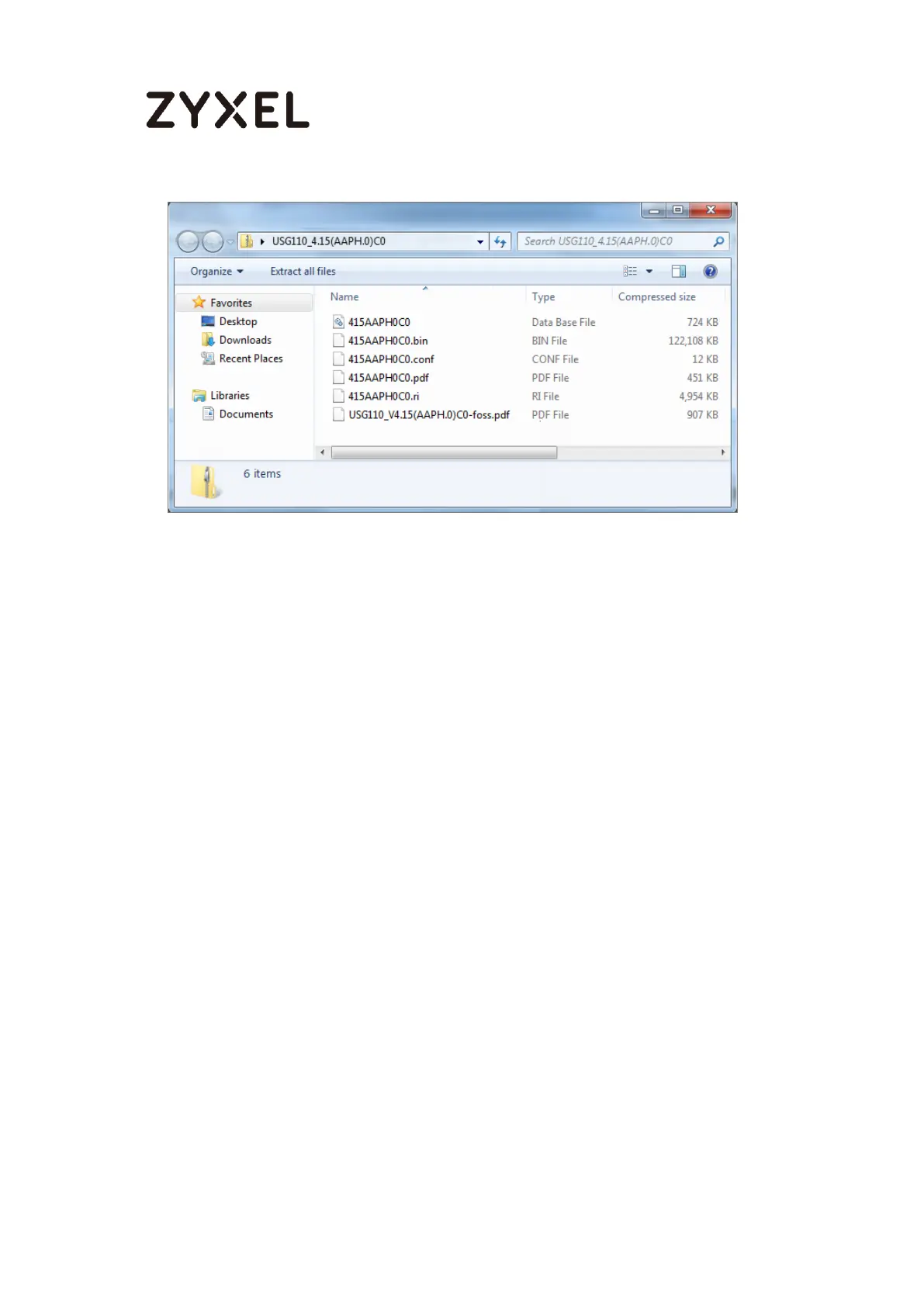Screen dimensions: 924x1306
Task: Click Extract all files
Action: 303,272
